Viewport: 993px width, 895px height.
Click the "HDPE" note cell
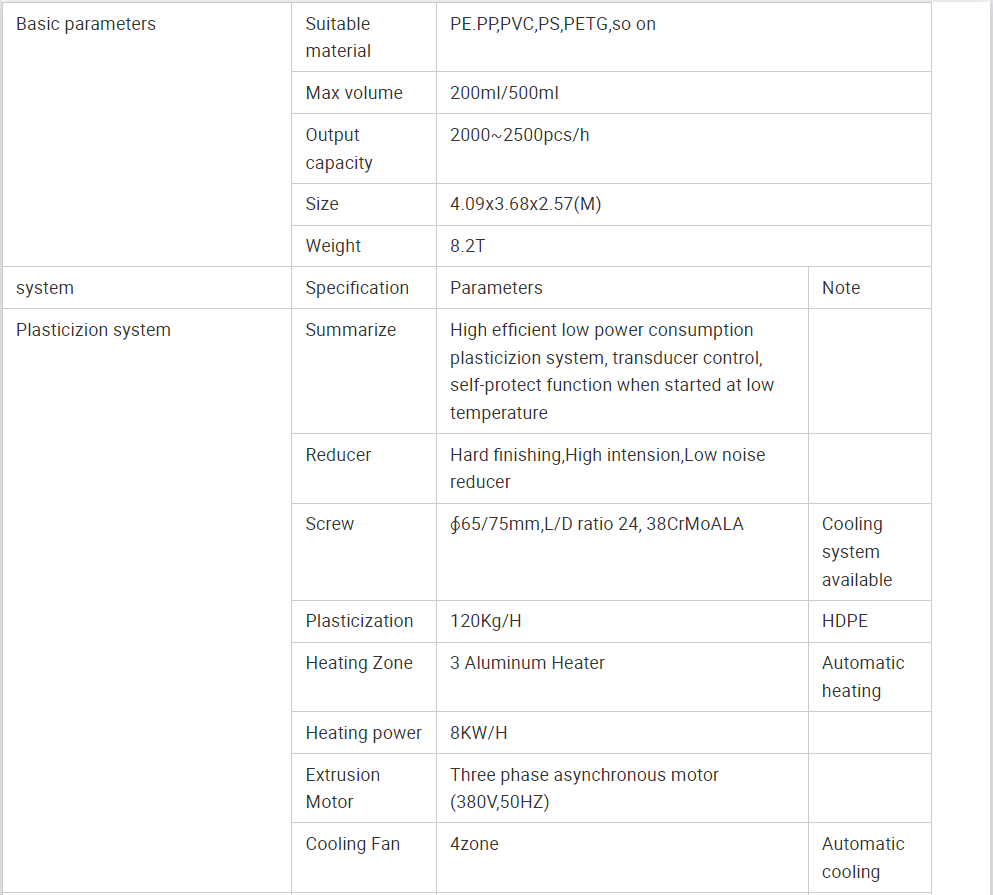pos(845,621)
